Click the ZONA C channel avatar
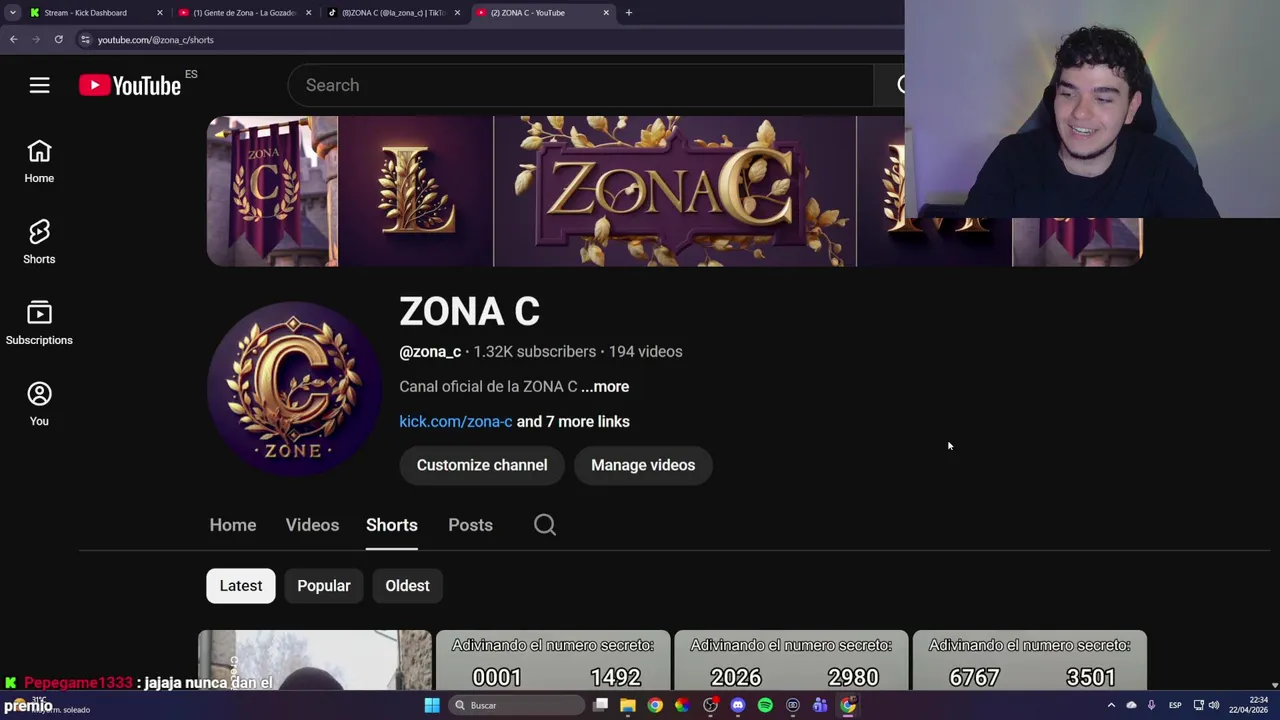The height and width of the screenshot is (720, 1280). click(x=294, y=388)
